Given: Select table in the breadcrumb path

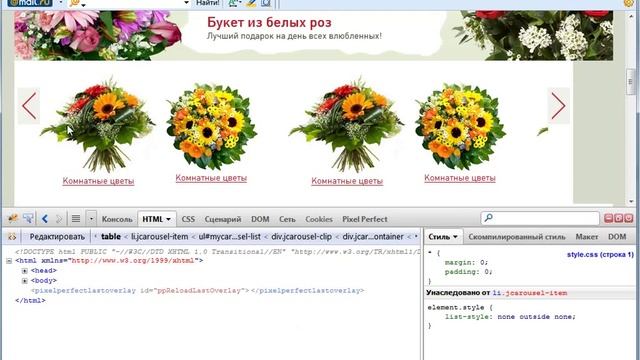Looking at the screenshot, I should [111, 237].
